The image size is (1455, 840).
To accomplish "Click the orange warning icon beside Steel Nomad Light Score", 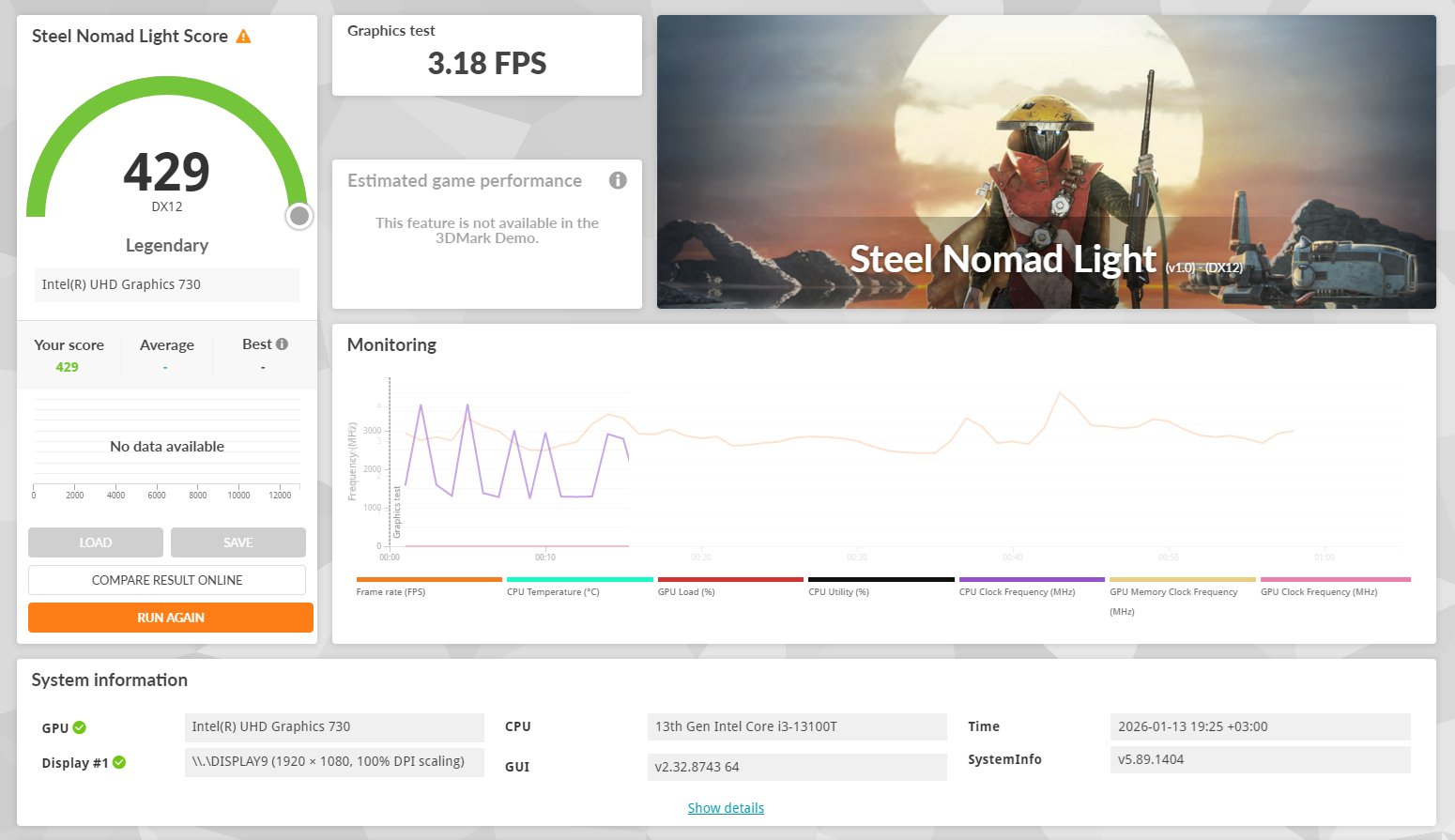I will [243, 37].
